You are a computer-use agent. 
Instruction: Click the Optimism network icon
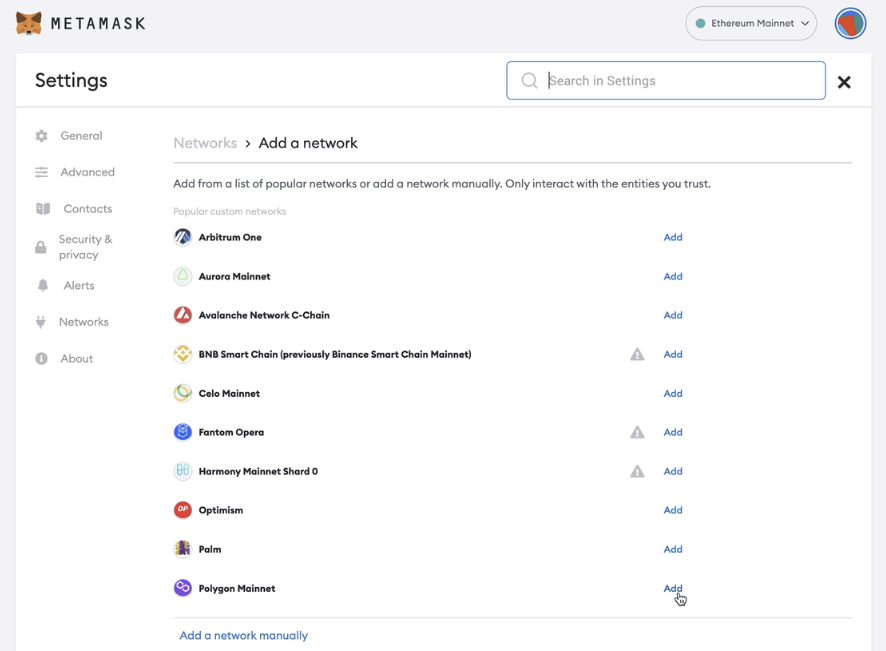pos(183,510)
